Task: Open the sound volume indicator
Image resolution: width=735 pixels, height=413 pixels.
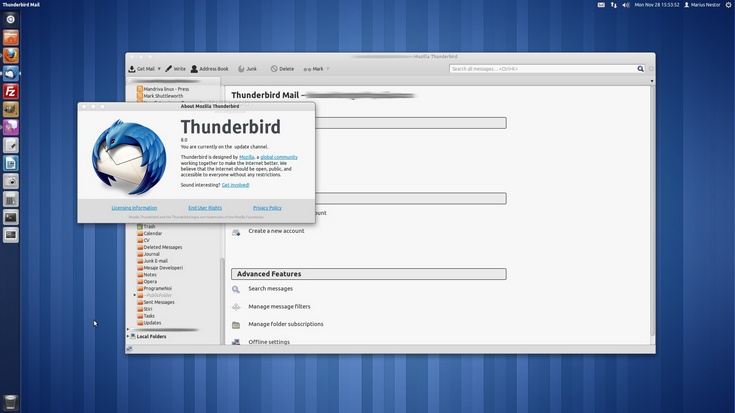Action: point(626,5)
